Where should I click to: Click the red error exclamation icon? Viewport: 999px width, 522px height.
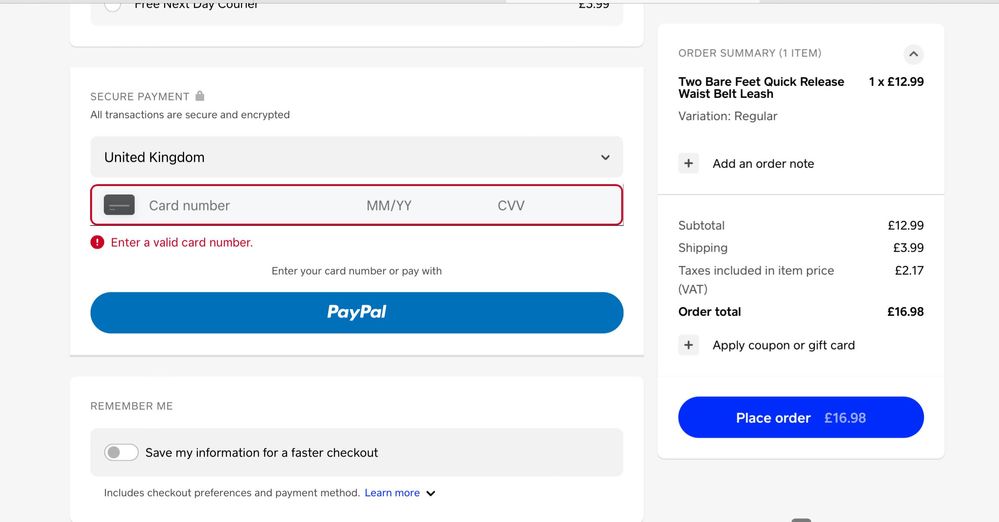click(97, 242)
